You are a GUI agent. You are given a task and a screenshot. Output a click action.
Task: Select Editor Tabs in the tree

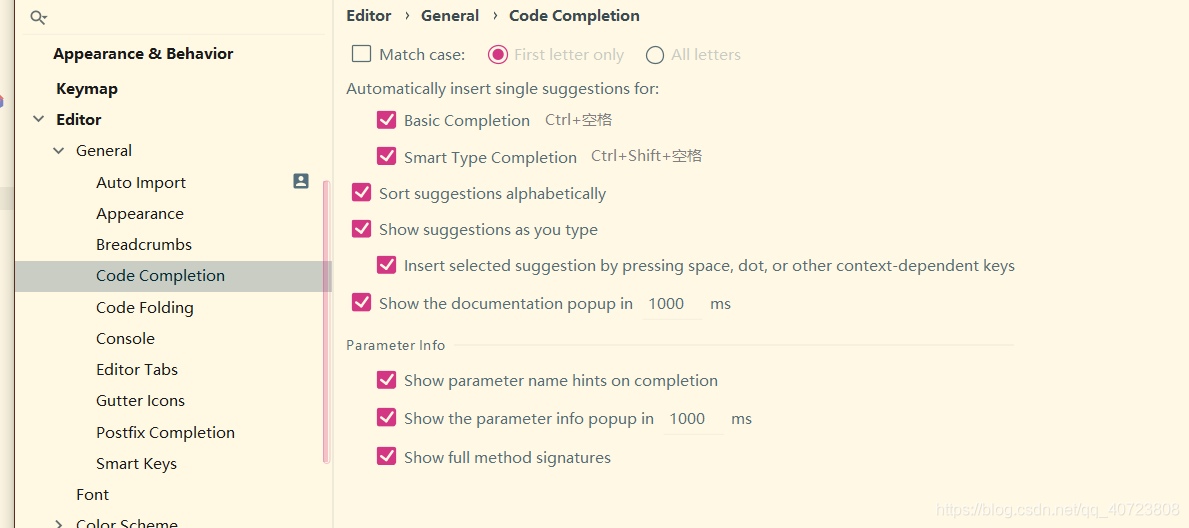point(137,369)
